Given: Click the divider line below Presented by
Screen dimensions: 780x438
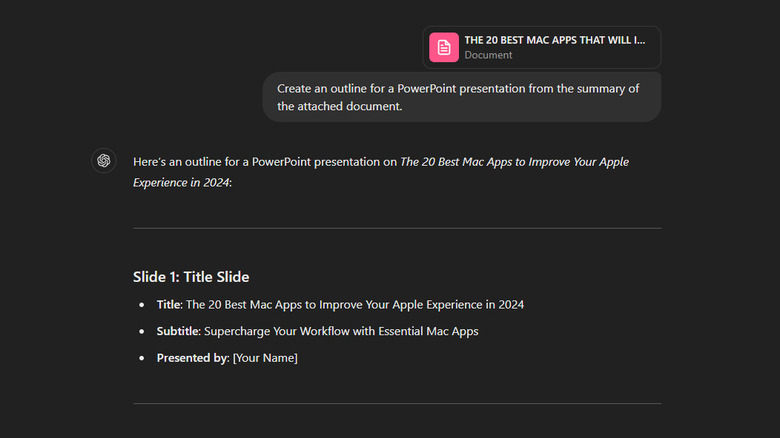Looking at the screenshot, I should tap(396, 404).
